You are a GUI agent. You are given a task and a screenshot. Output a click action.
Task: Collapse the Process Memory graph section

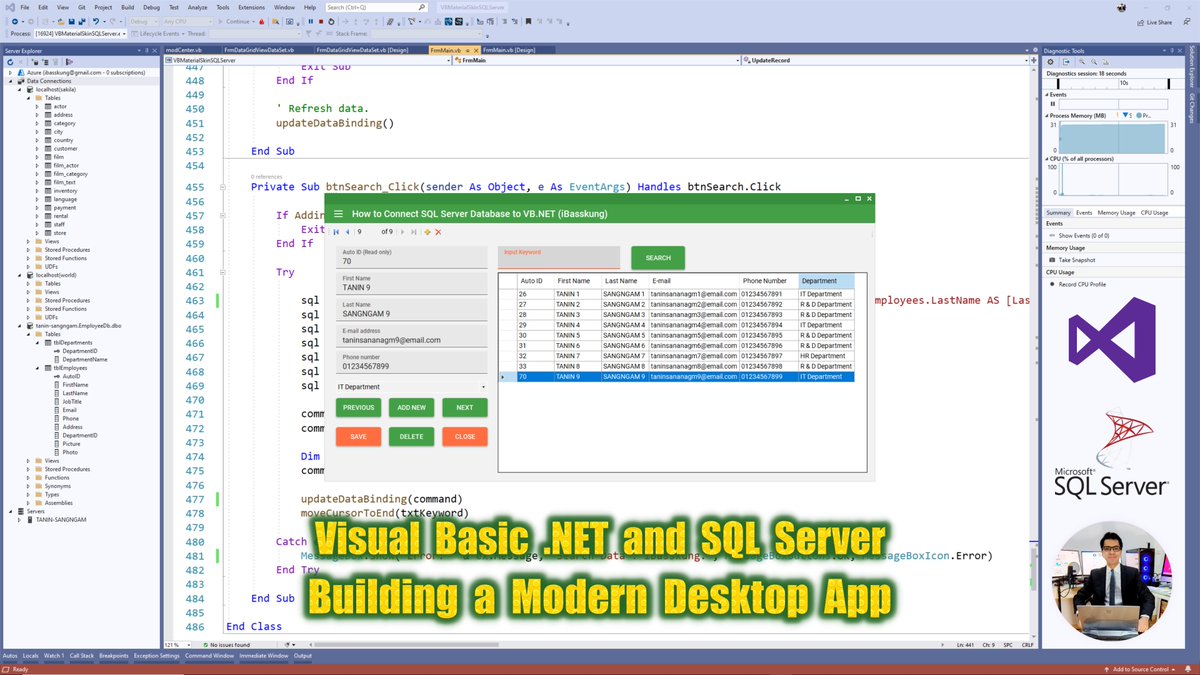[1047, 116]
